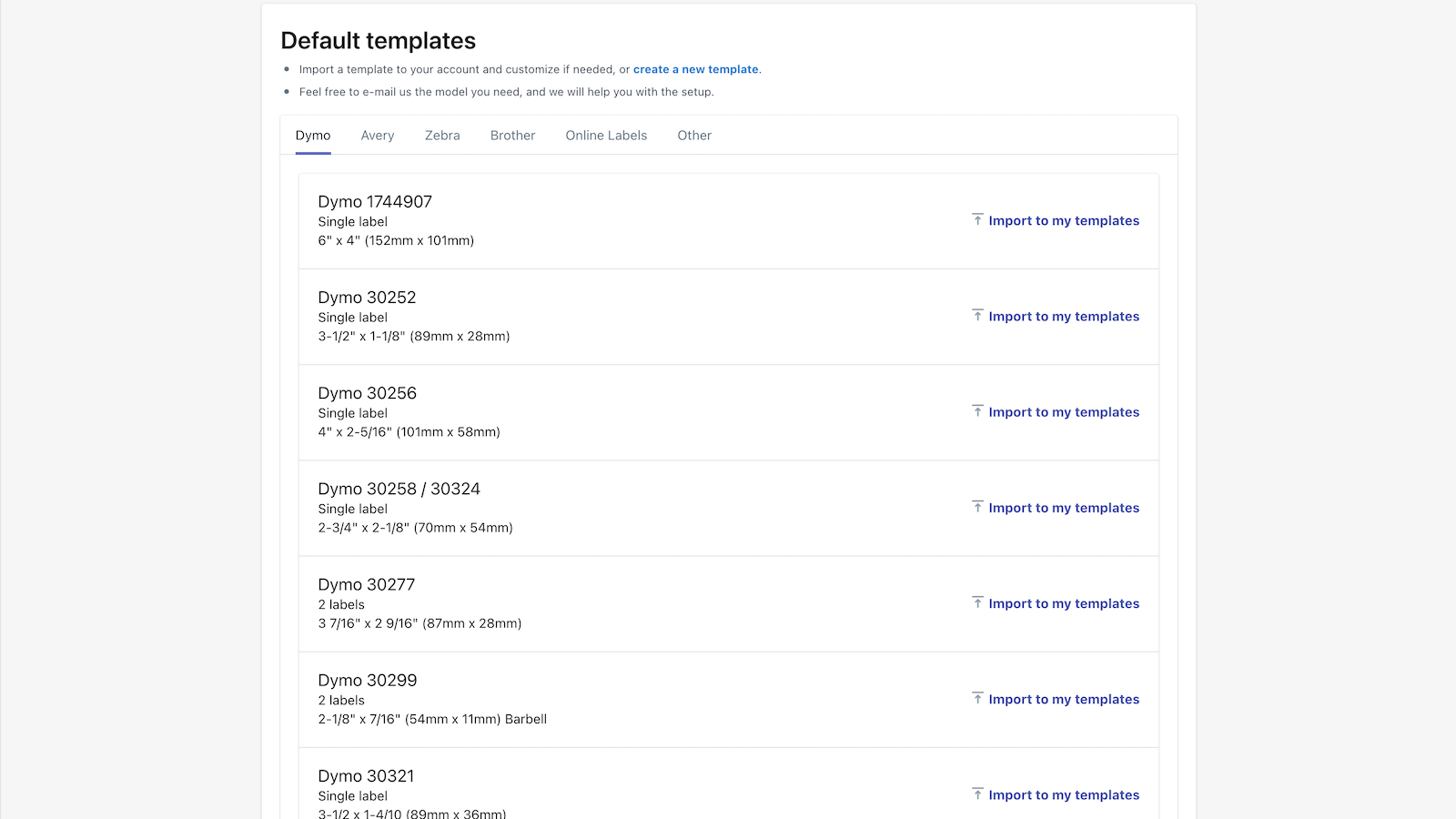This screenshot has width=1456, height=819.
Task: Open the Zebra templates tab
Action: [442, 136]
